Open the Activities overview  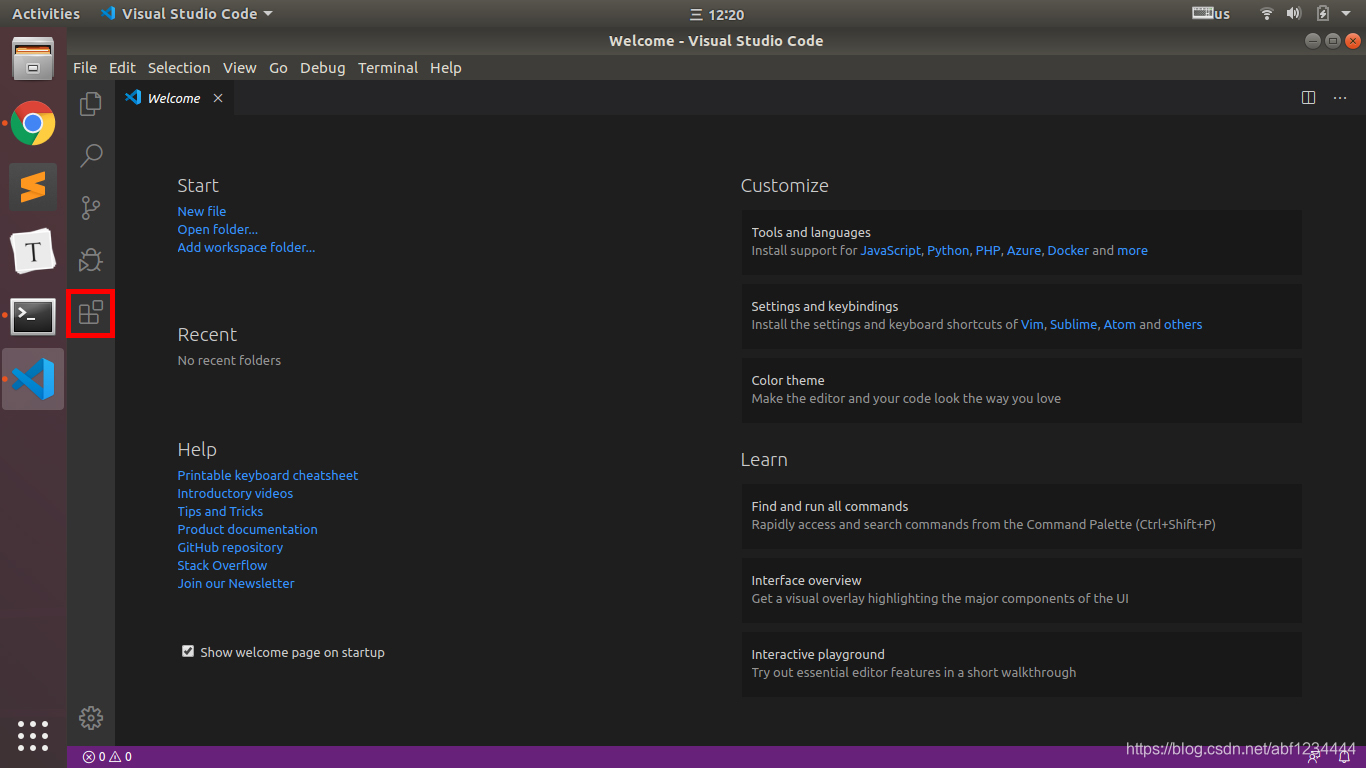pos(46,14)
